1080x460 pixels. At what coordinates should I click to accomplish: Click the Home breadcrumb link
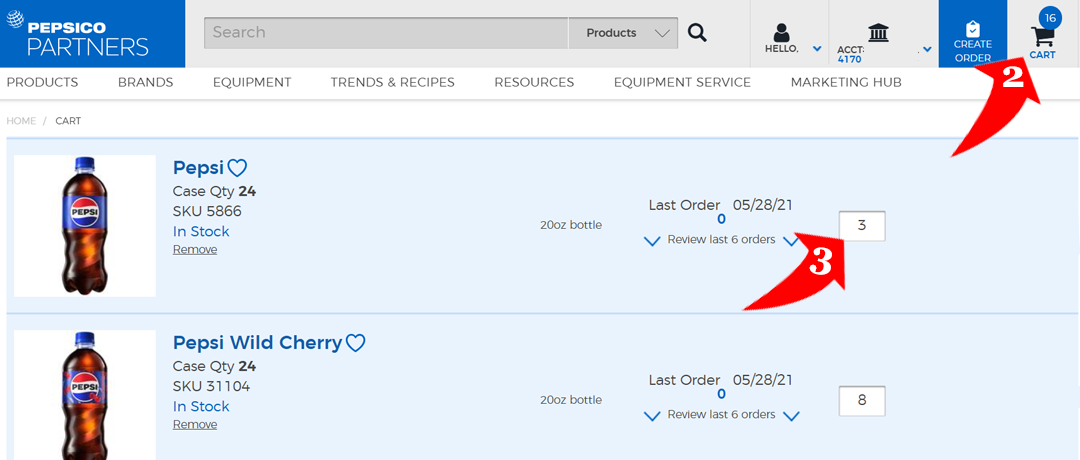pyautogui.click(x=21, y=121)
